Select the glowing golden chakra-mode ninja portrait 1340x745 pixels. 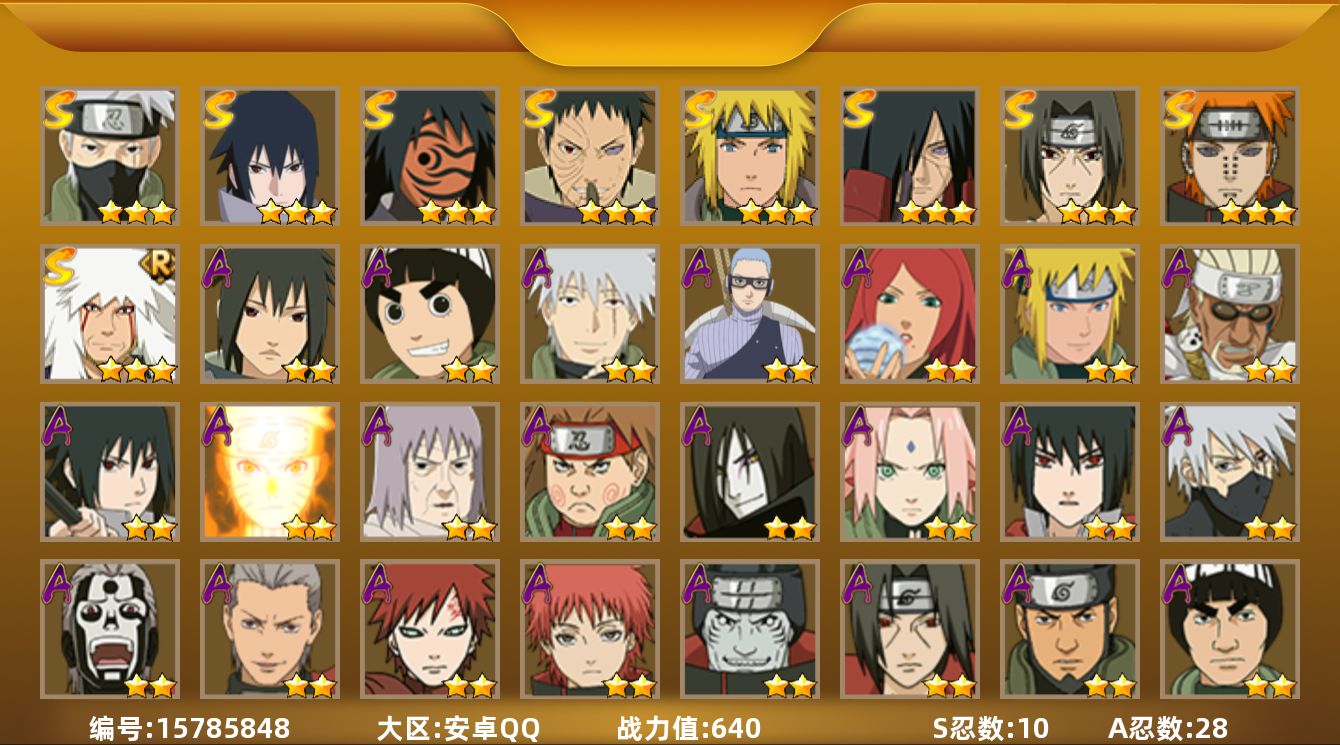point(270,472)
